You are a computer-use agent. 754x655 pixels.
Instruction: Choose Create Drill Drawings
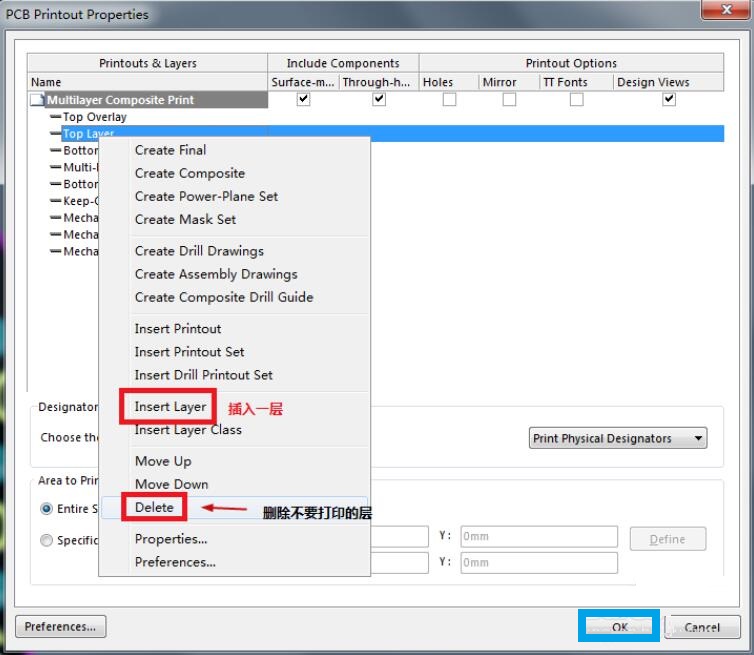(199, 251)
